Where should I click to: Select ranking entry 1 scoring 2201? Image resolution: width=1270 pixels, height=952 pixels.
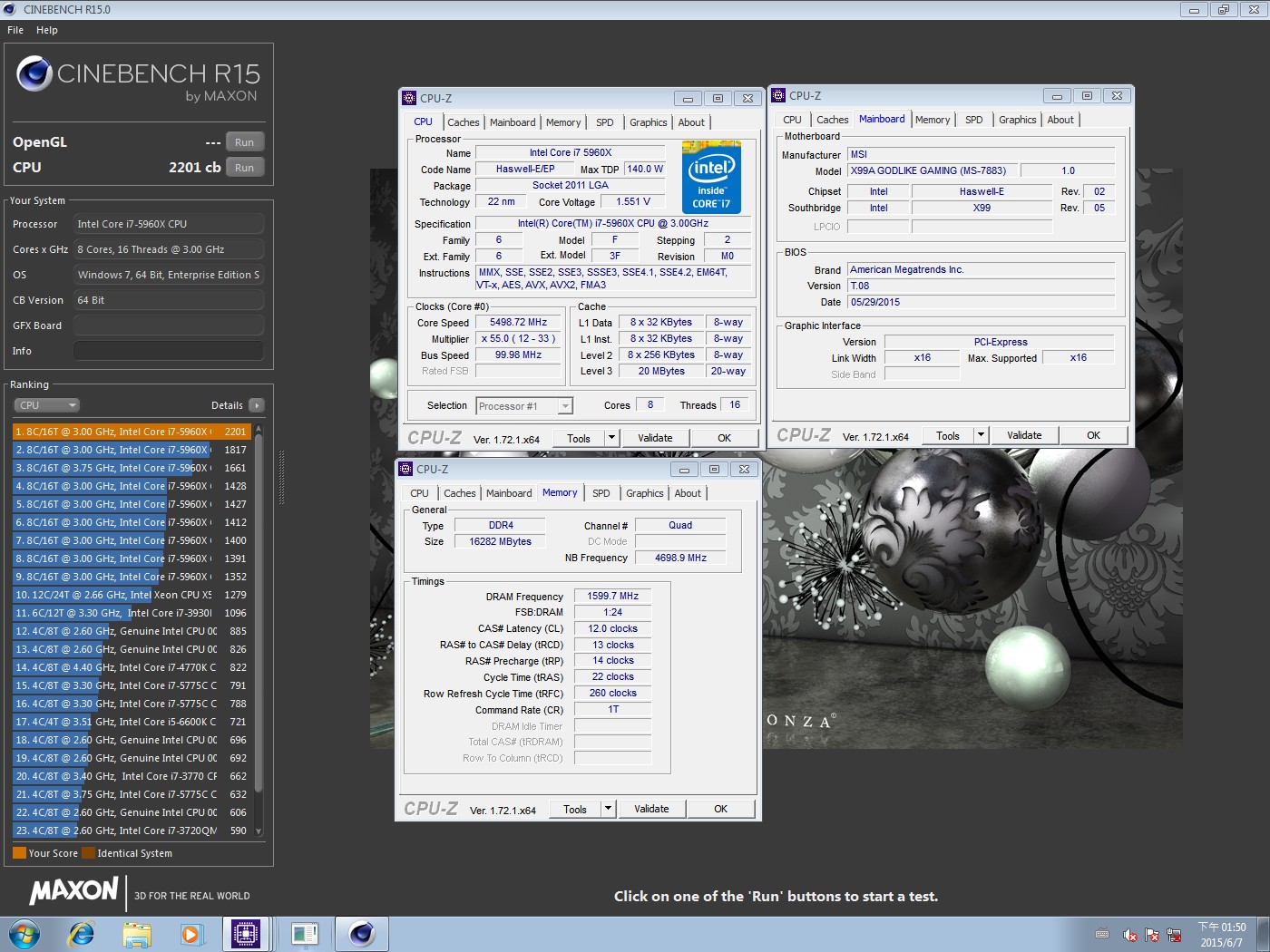point(132,432)
